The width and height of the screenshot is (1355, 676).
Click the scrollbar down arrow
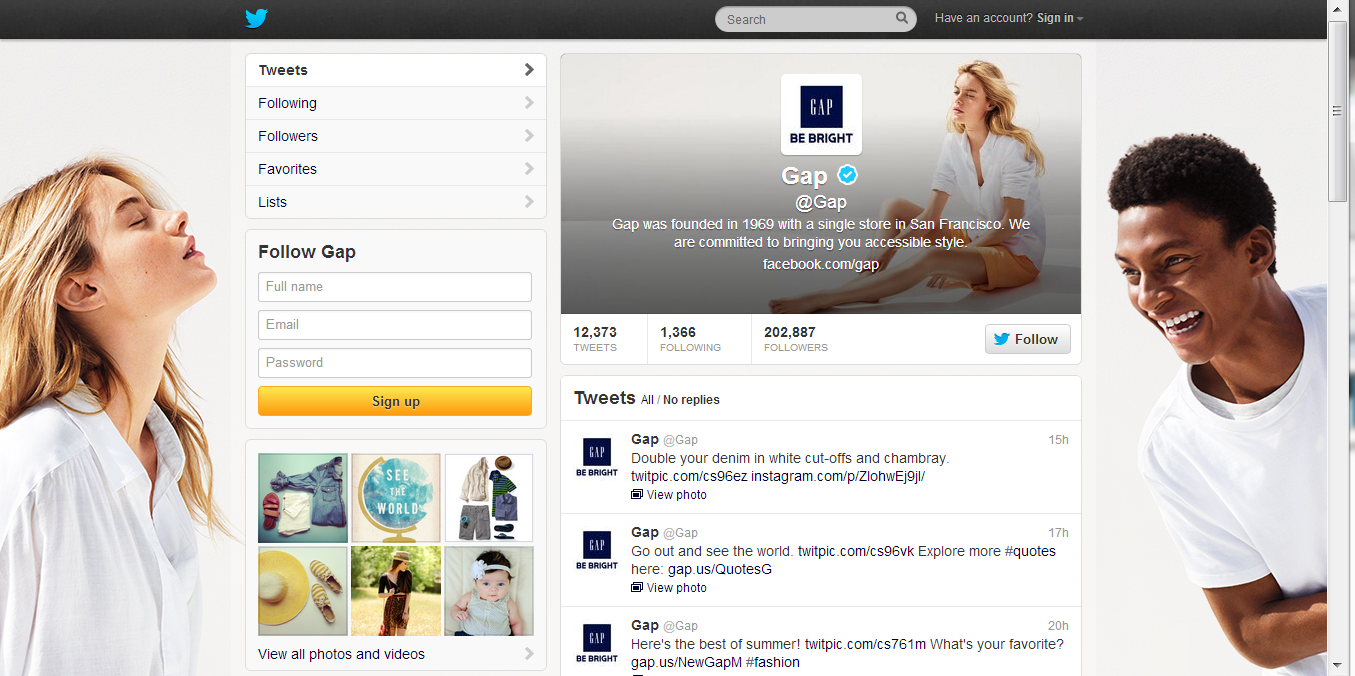(1337, 664)
